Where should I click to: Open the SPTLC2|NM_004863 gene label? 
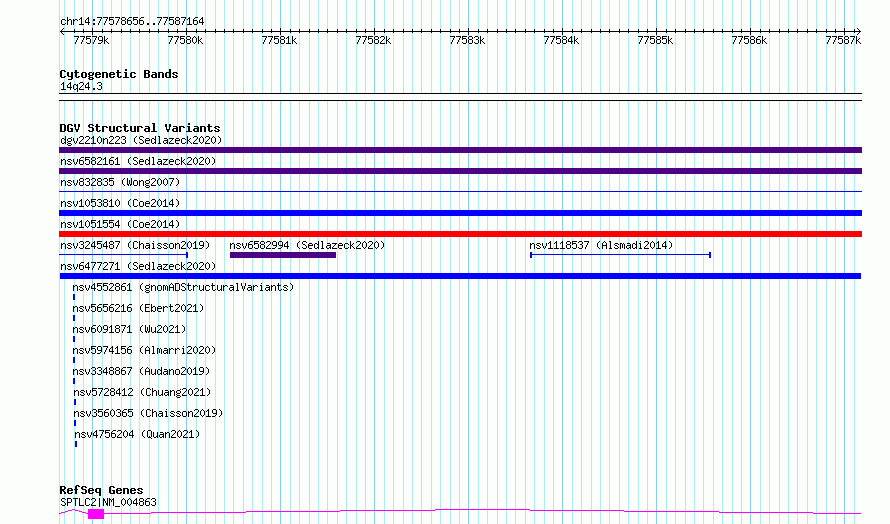click(108, 502)
